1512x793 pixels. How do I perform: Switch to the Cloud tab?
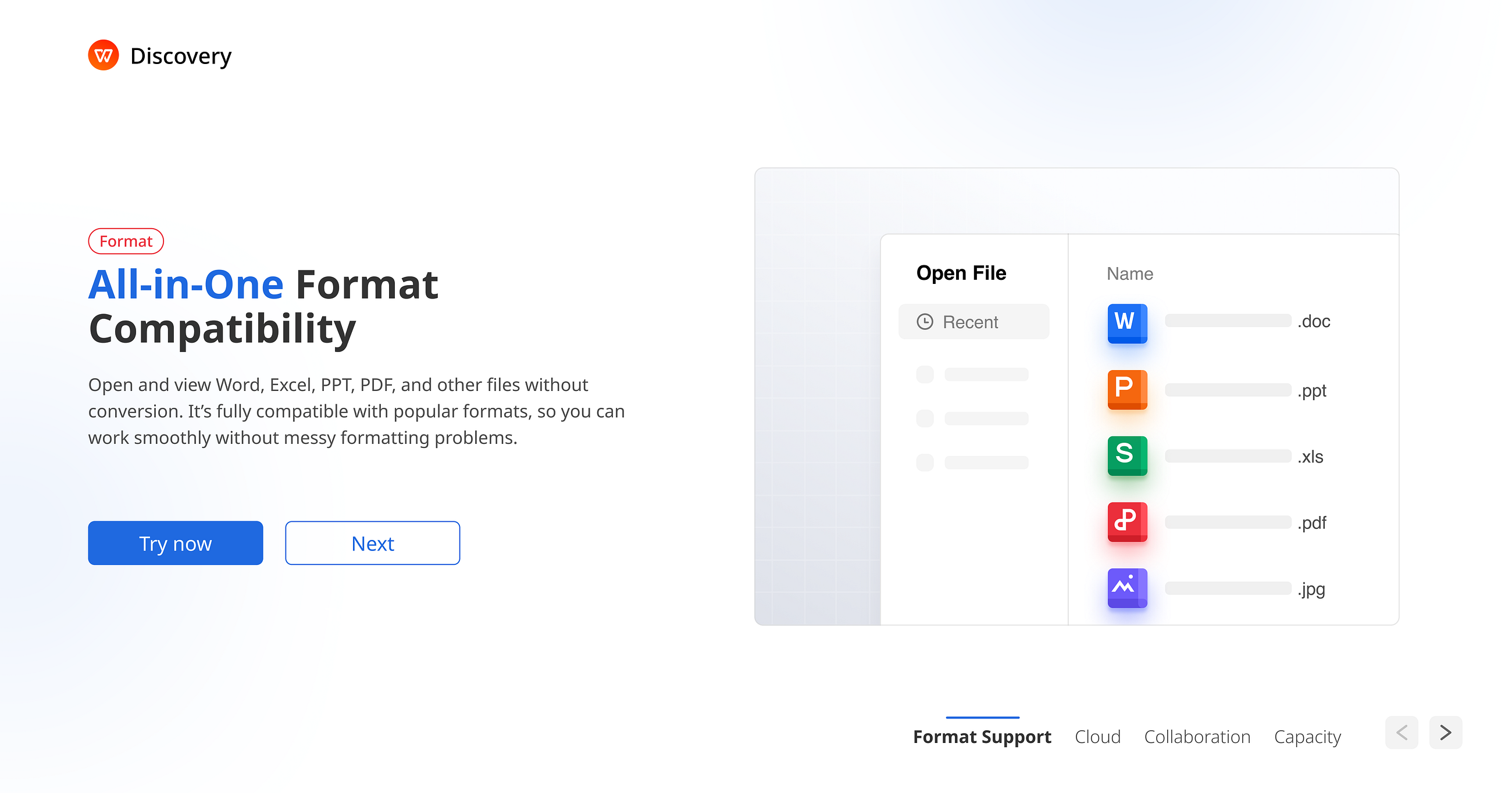pyautogui.click(x=1097, y=737)
